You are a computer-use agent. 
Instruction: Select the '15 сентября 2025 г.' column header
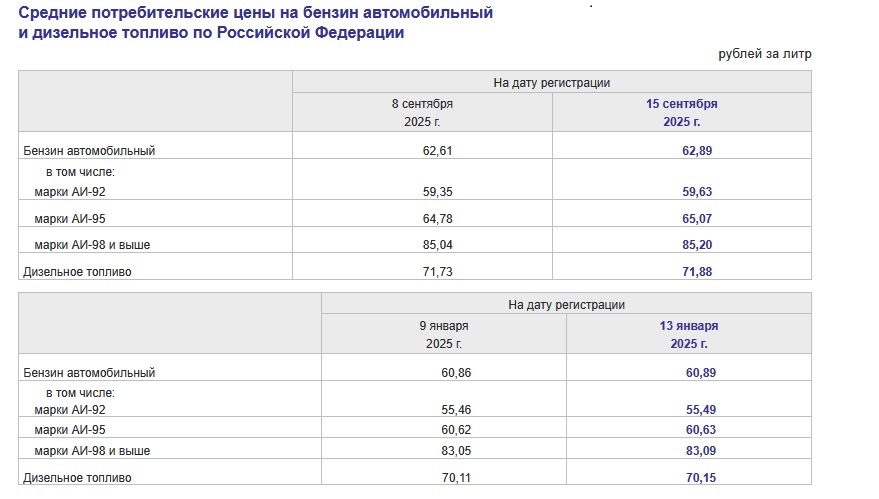click(682, 112)
